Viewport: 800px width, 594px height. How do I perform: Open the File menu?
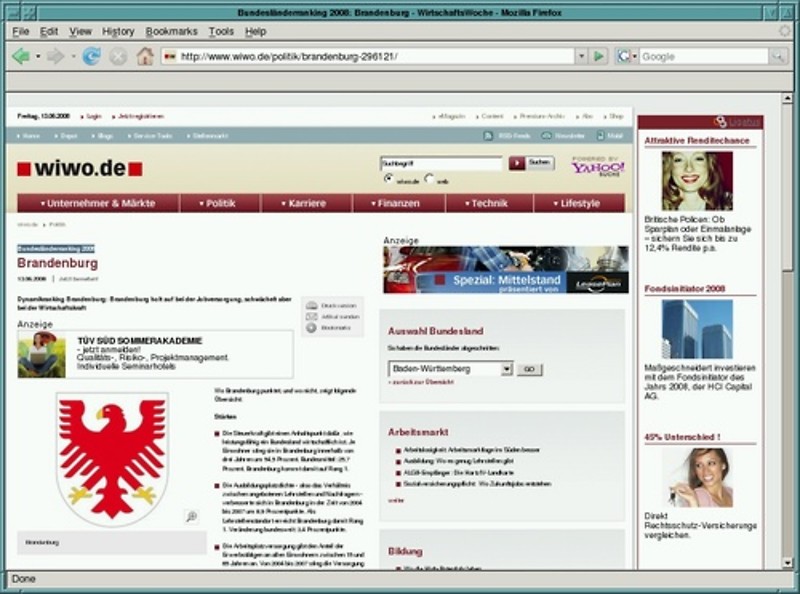click(20, 32)
